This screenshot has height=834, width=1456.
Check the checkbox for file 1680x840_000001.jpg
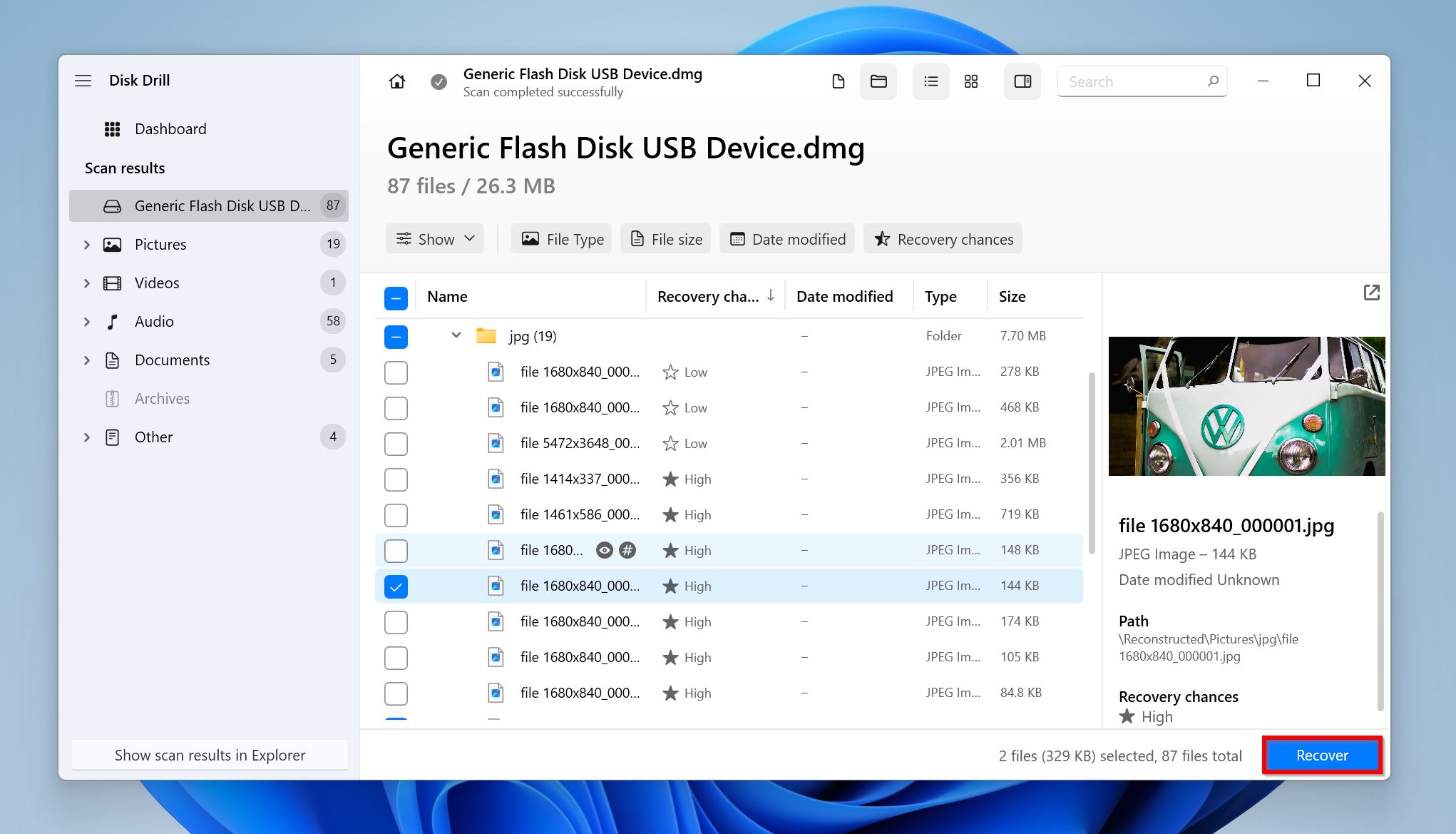coord(397,586)
